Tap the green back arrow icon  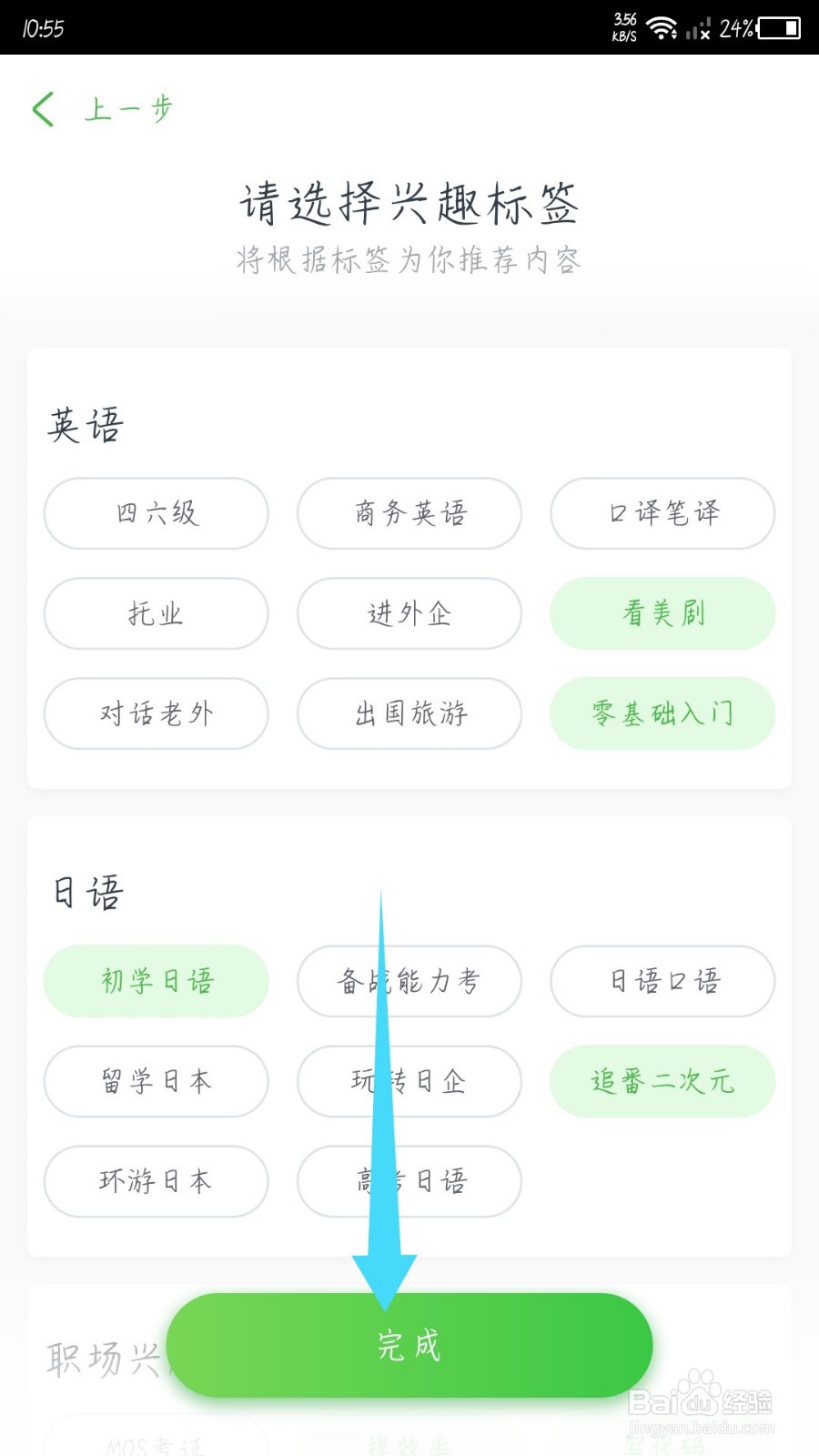[x=43, y=109]
